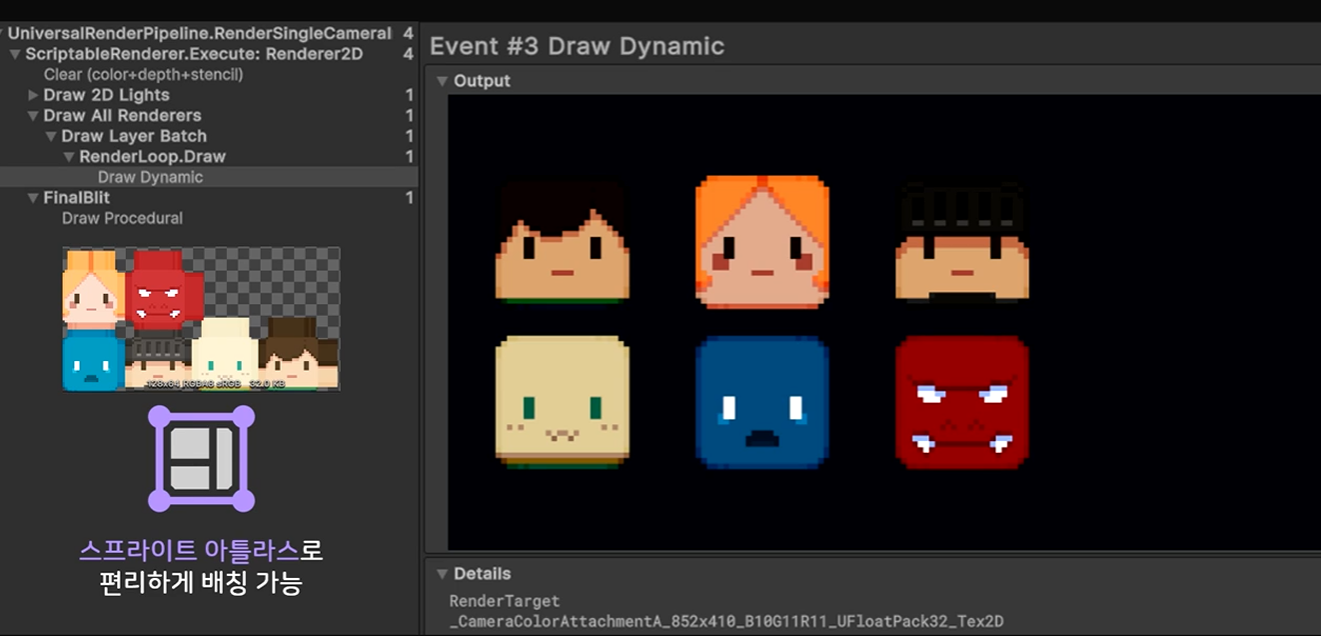Collapse the RenderLoop.Draw node
1321x636 pixels.
(69, 157)
